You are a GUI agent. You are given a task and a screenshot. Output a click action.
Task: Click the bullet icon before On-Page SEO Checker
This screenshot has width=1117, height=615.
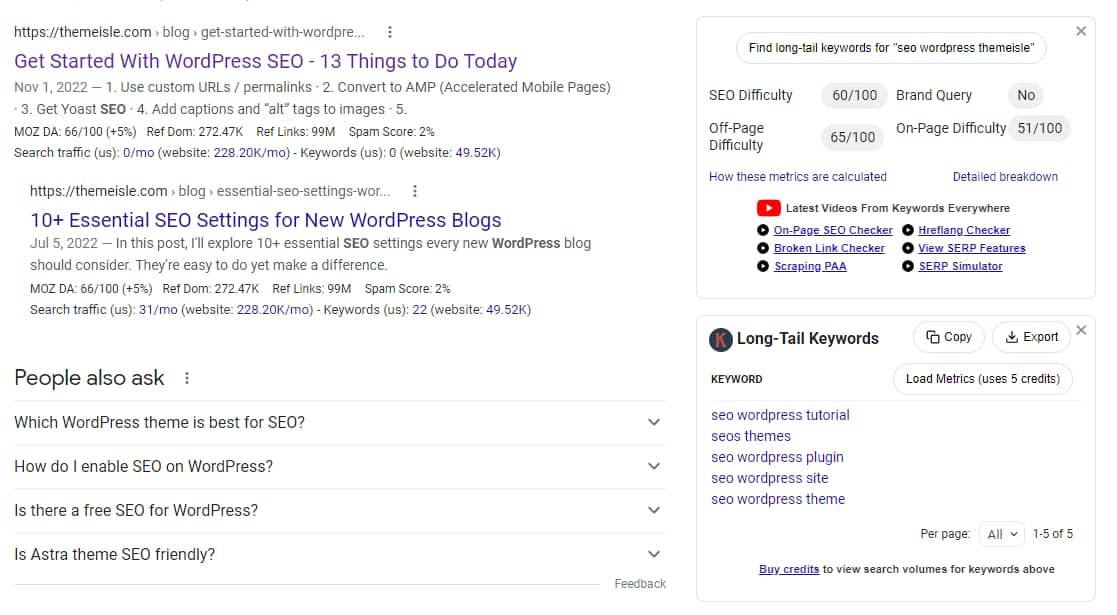tap(762, 230)
